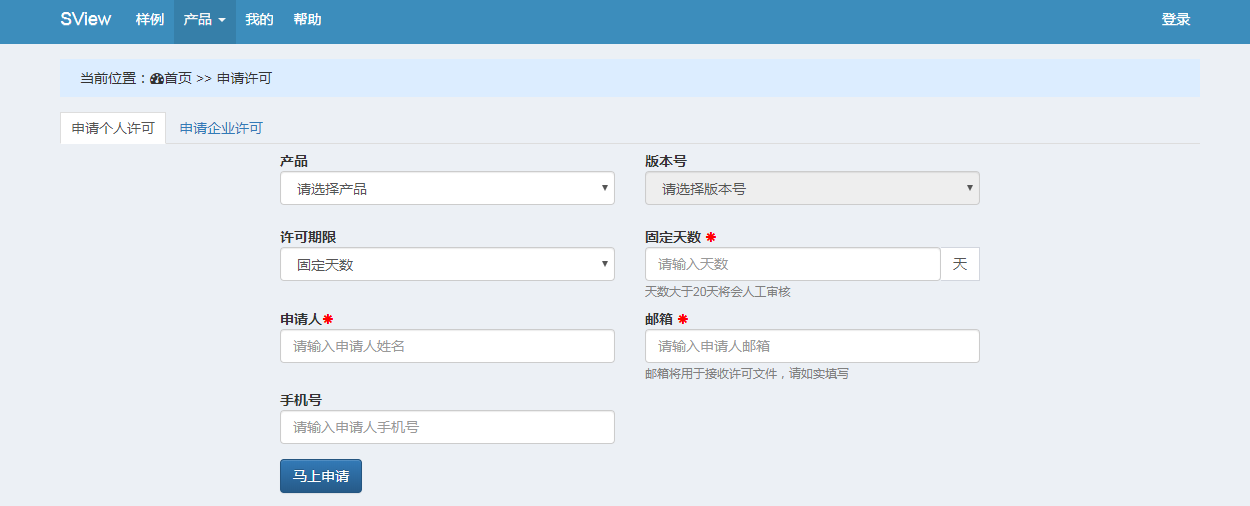Click the dashboard icon beside 首页
The image size is (1250, 506).
[x=157, y=78]
